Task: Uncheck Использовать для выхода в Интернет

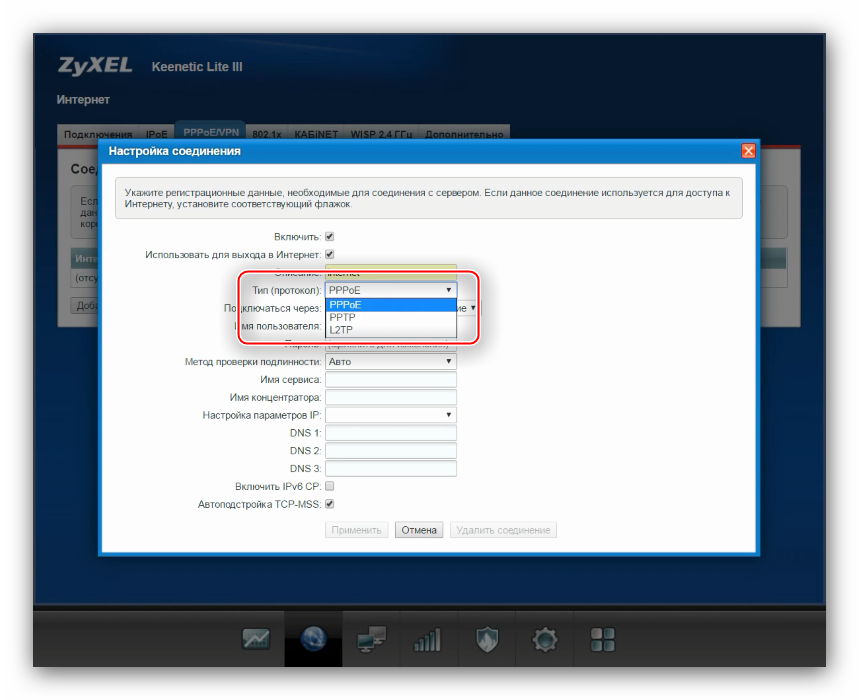Action: [x=330, y=256]
